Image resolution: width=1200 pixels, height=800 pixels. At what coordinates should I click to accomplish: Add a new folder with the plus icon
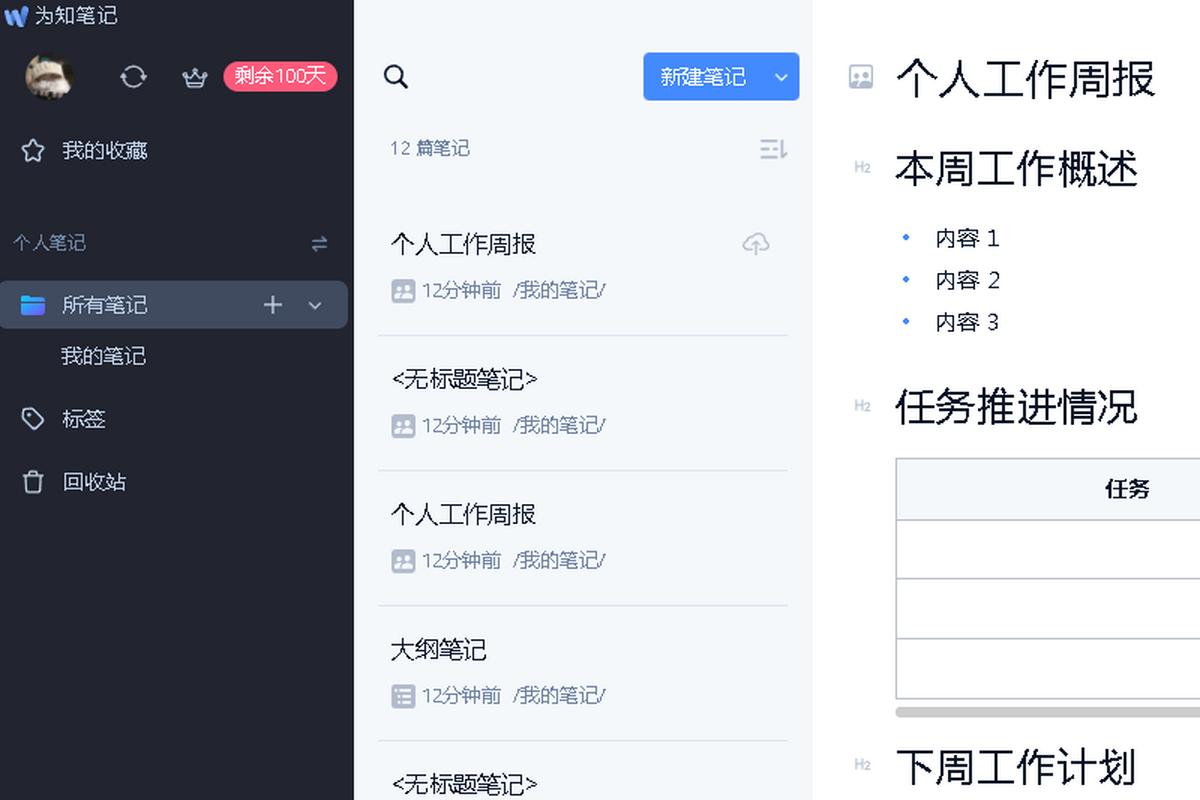pyautogui.click(x=273, y=305)
